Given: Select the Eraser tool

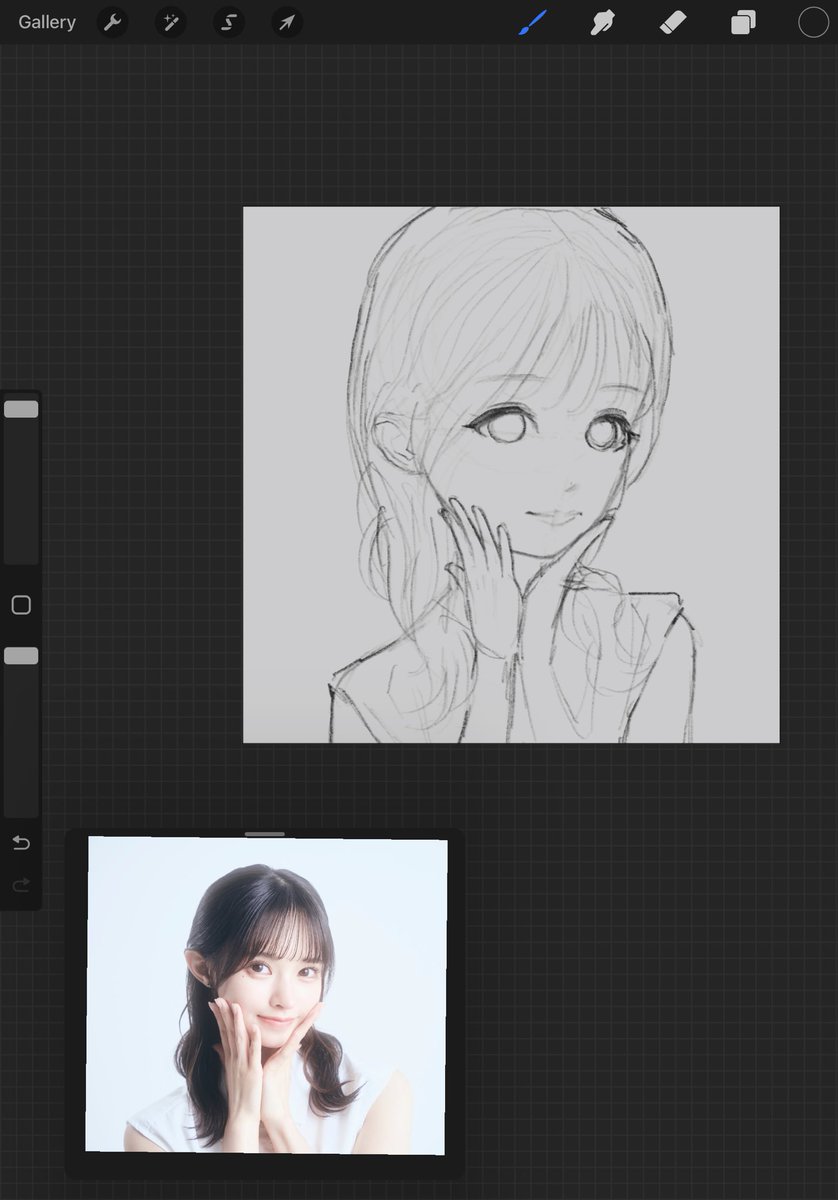Looking at the screenshot, I should [x=673, y=22].
